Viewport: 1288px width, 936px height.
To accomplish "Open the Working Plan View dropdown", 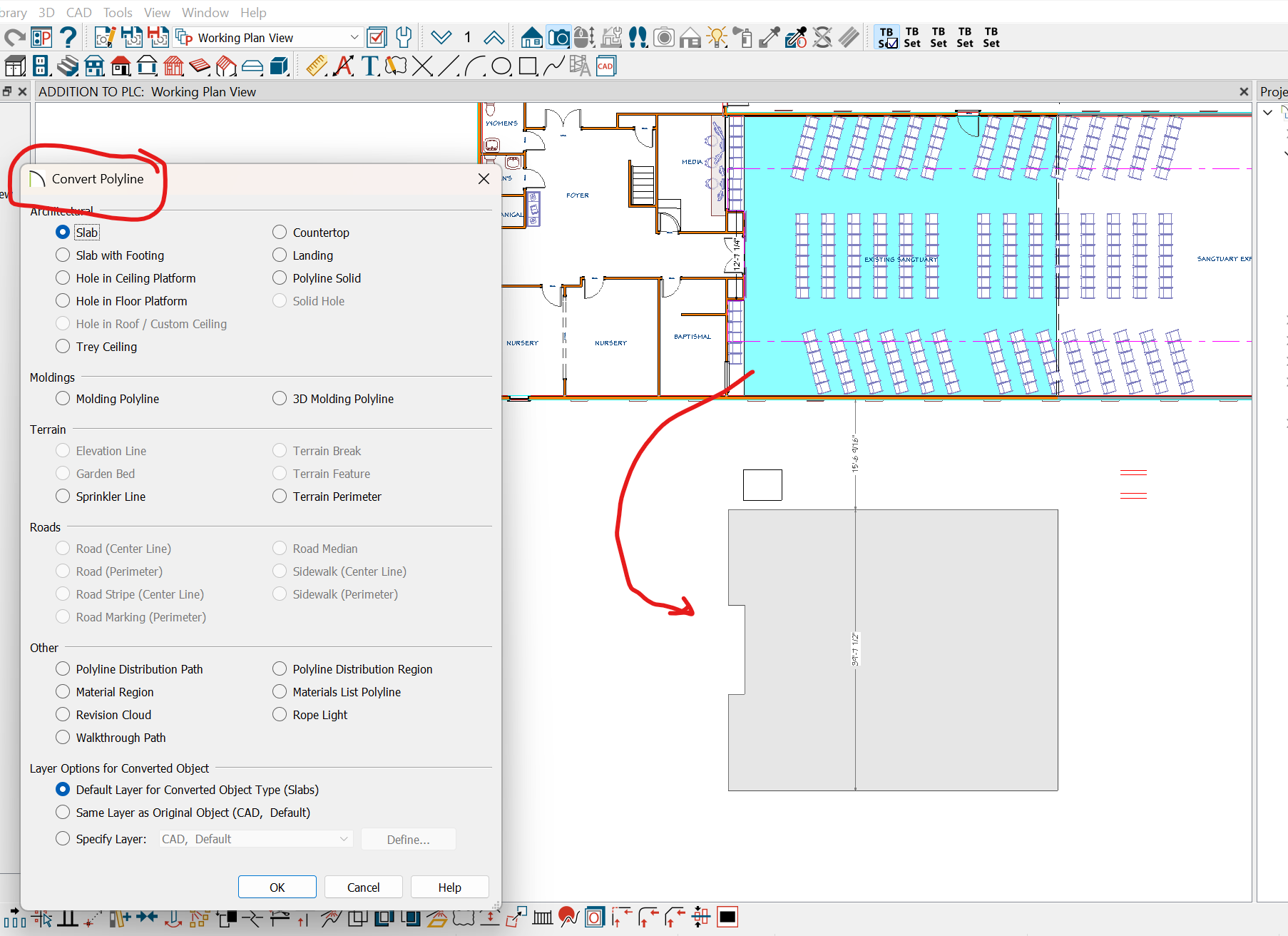I will click(354, 37).
